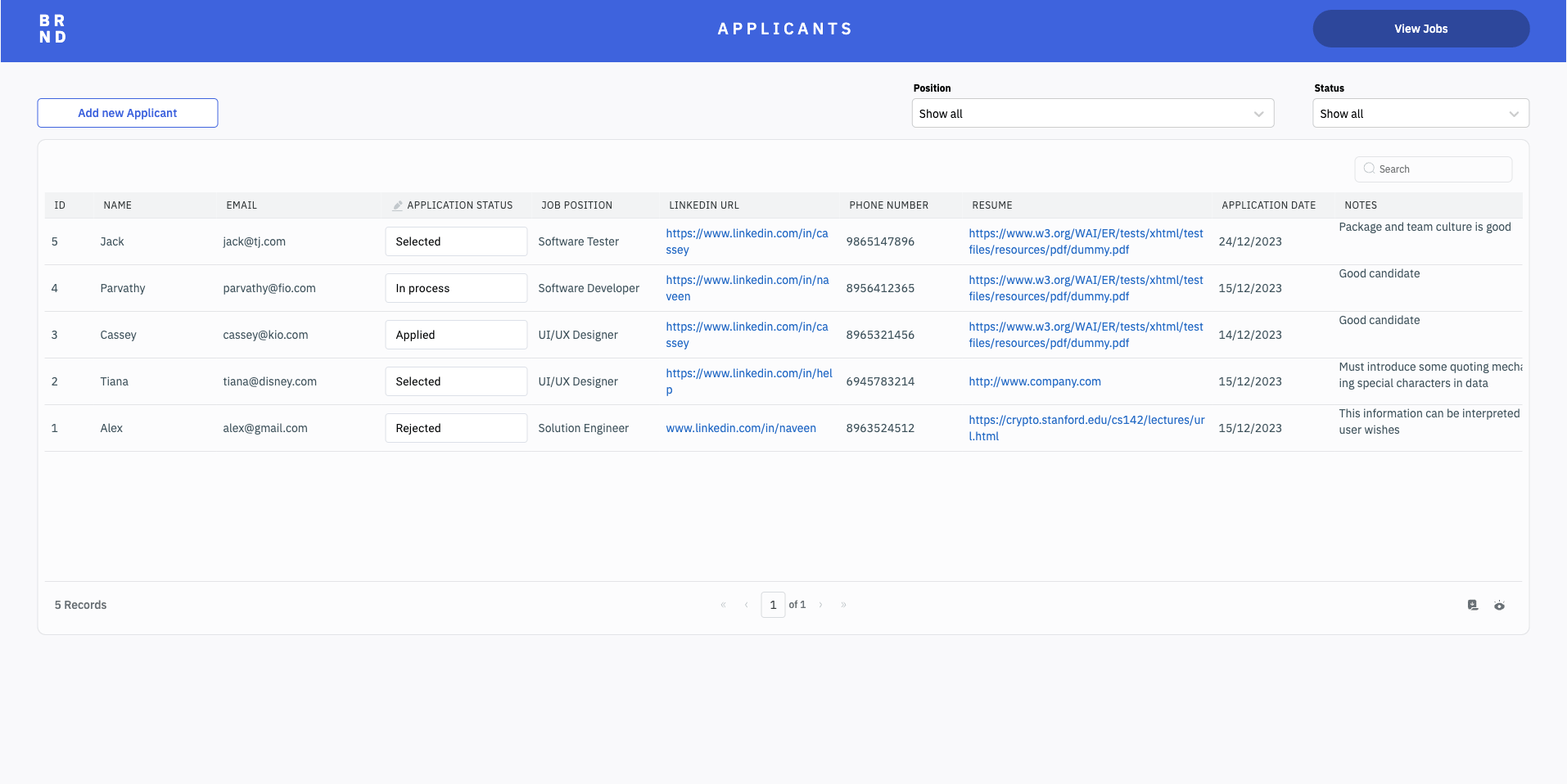
Task: Expand the Position filter dropdown
Action: tap(1092, 114)
